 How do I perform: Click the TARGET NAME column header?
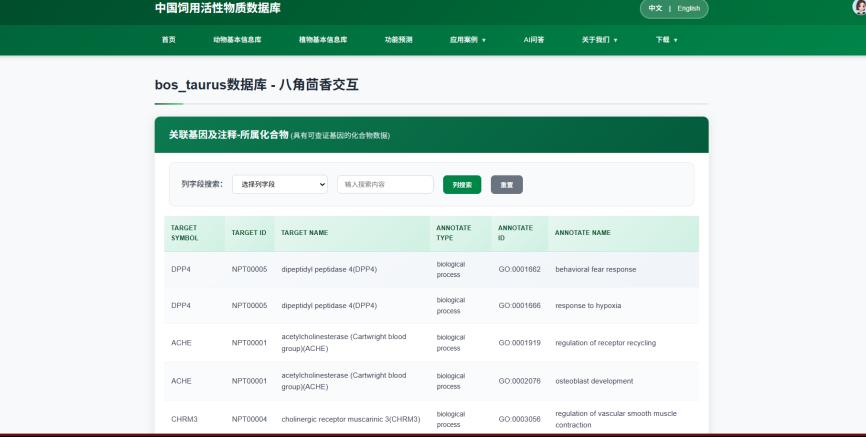pyautogui.click(x=304, y=233)
